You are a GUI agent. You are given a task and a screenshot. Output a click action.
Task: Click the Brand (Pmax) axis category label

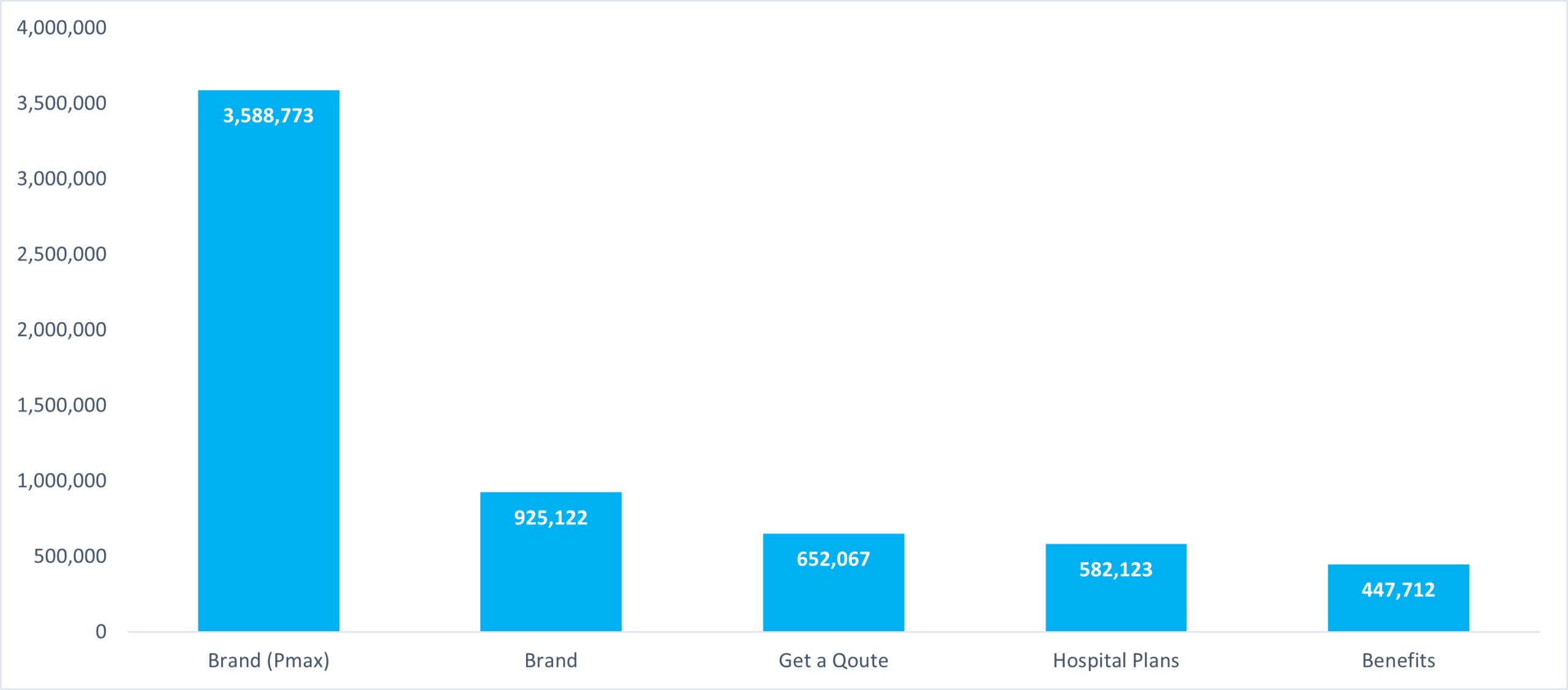tap(268, 661)
